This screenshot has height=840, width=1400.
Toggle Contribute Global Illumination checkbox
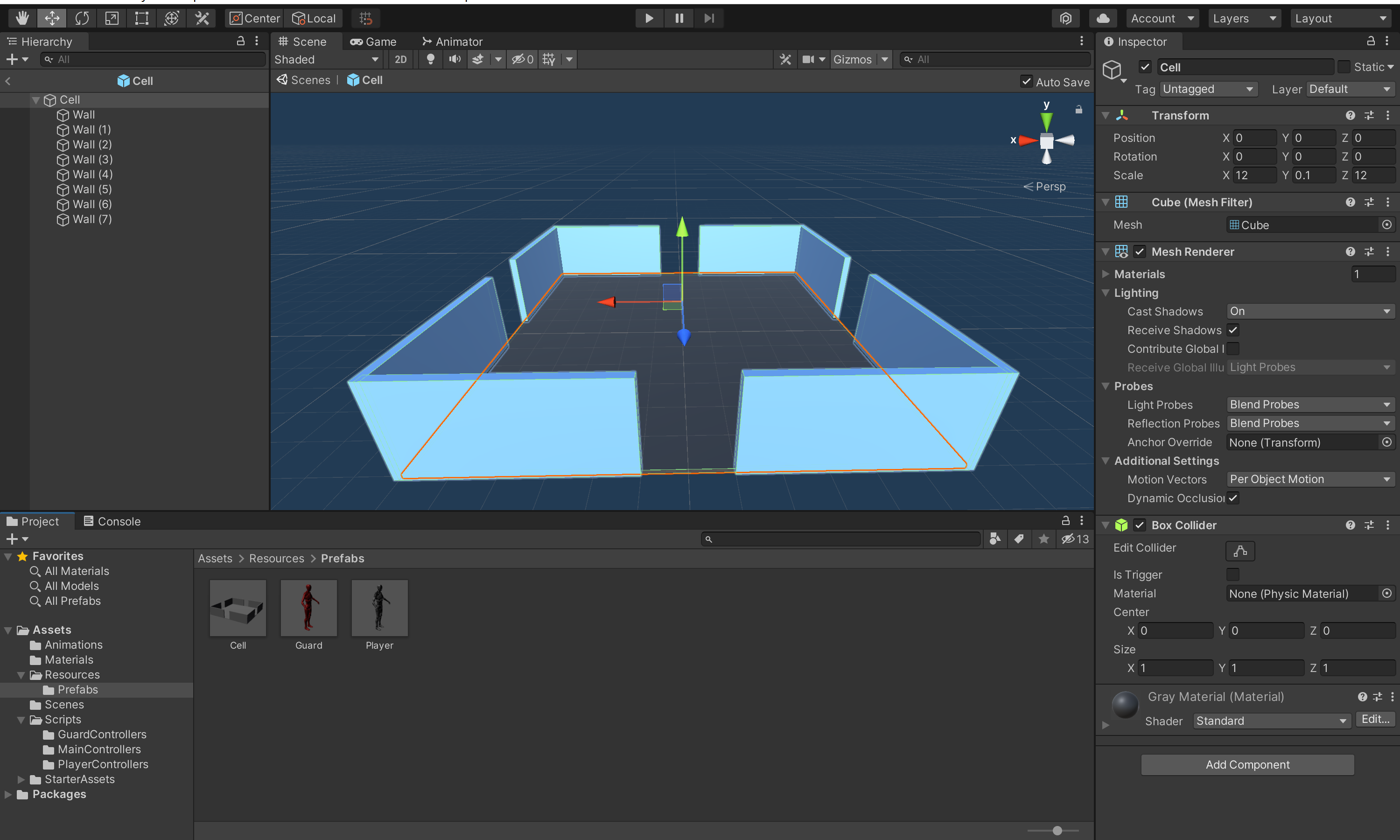coord(1233,349)
